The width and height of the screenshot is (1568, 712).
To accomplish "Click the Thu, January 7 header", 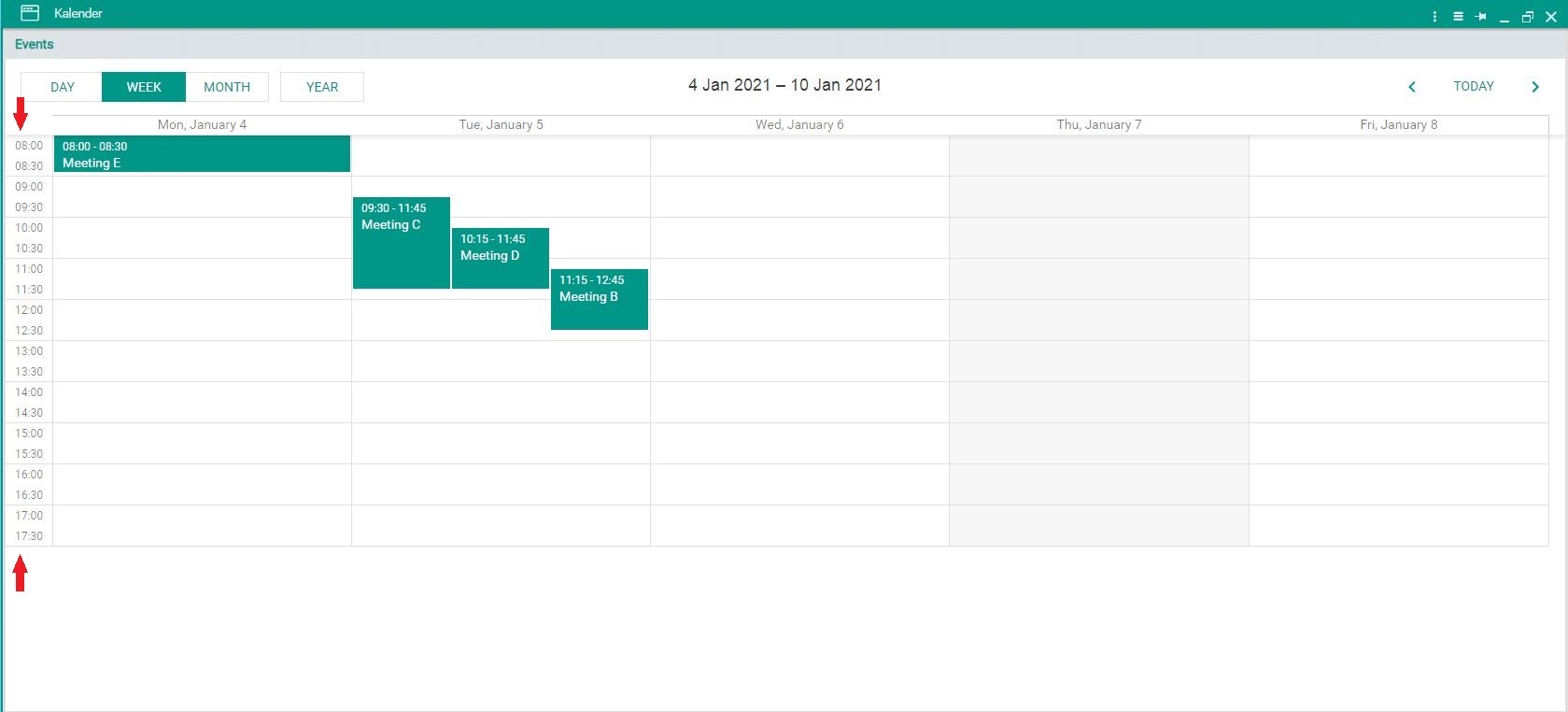I will pyautogui.click(x=1099, y=124).
